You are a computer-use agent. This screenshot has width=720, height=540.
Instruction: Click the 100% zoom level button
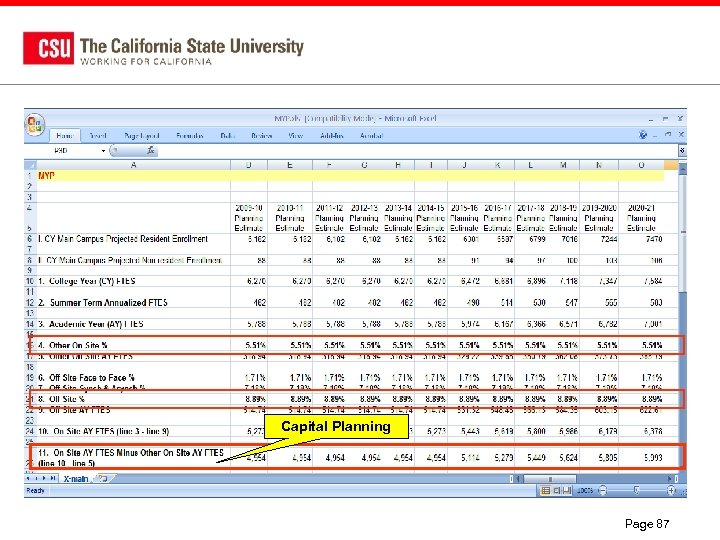click(x=585, y=490)
